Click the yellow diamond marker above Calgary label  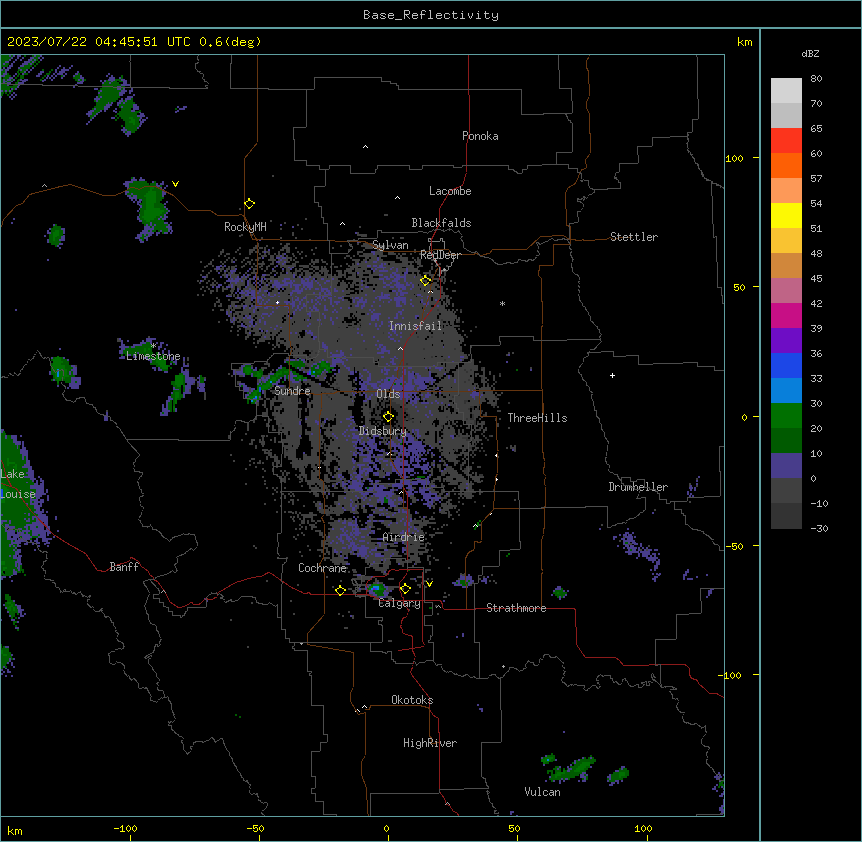(405, 589)
